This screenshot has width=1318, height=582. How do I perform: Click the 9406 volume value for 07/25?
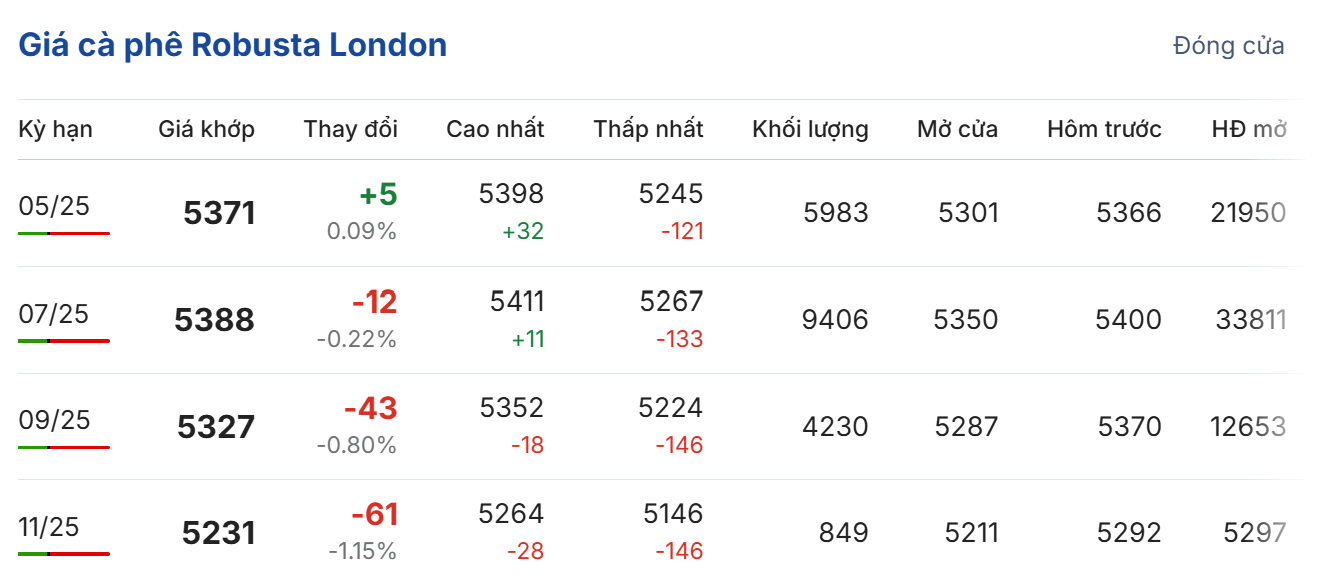click(835, 320)
